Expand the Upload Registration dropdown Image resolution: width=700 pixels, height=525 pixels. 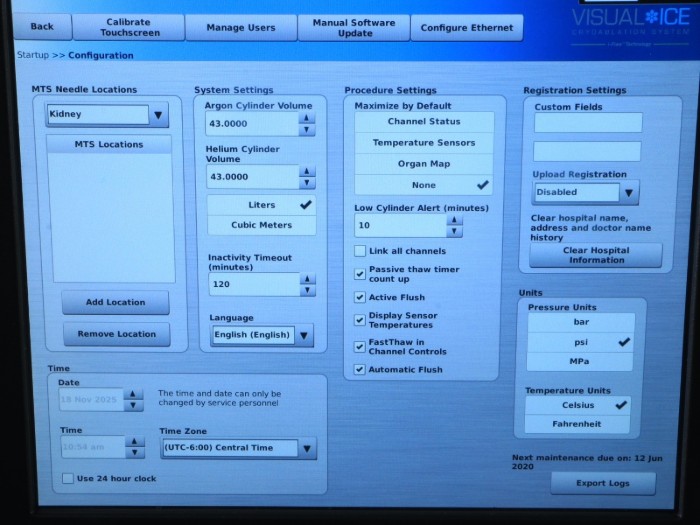628,192
